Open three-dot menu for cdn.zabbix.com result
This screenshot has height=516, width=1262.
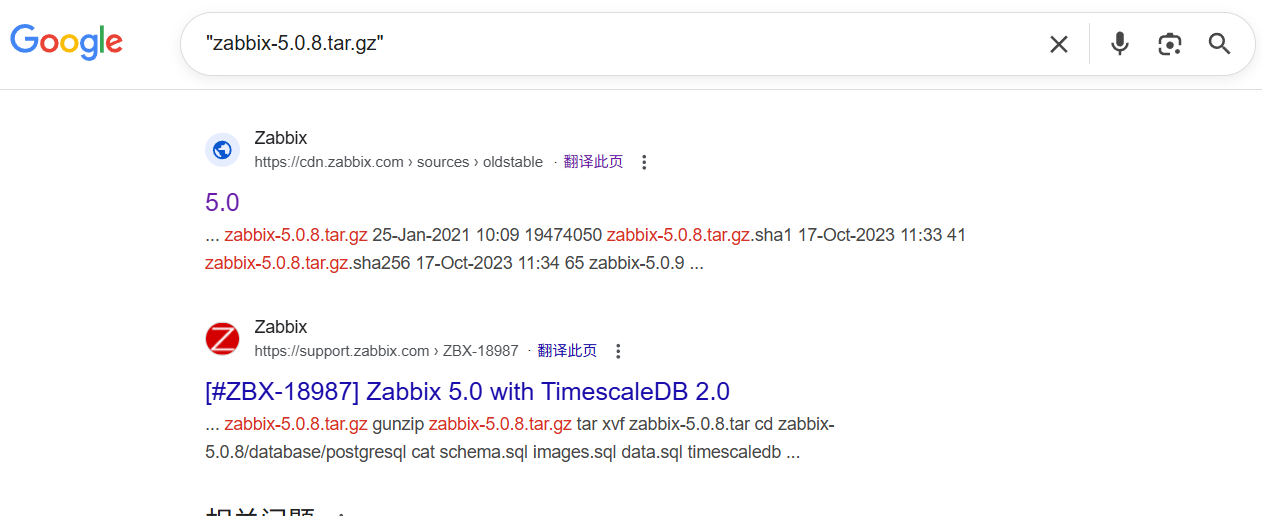644,162
